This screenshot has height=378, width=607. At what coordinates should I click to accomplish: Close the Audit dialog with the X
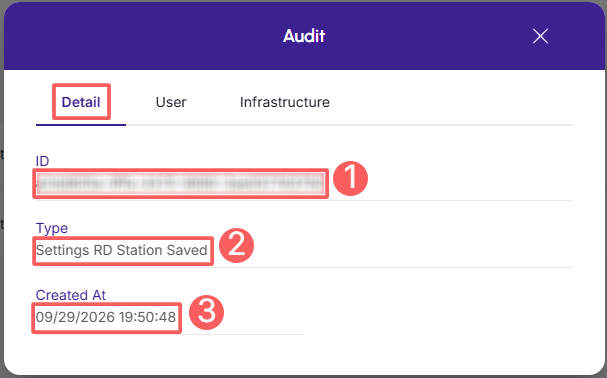[540, 36]
